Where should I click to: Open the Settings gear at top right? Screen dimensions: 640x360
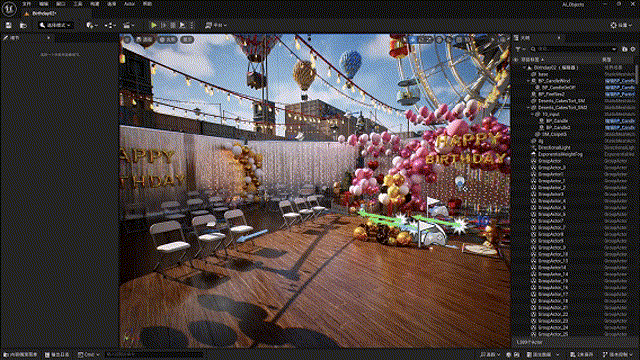[621, 25]
